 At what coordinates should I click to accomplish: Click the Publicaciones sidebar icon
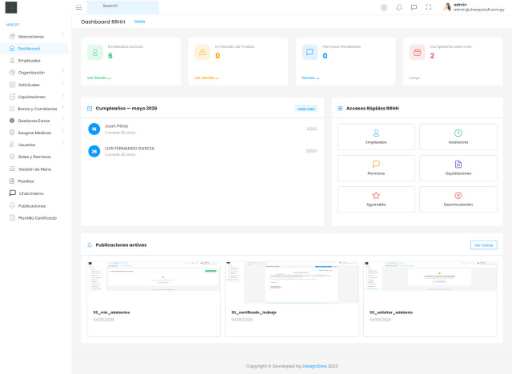pyautogui.click(x=12, y=206)
